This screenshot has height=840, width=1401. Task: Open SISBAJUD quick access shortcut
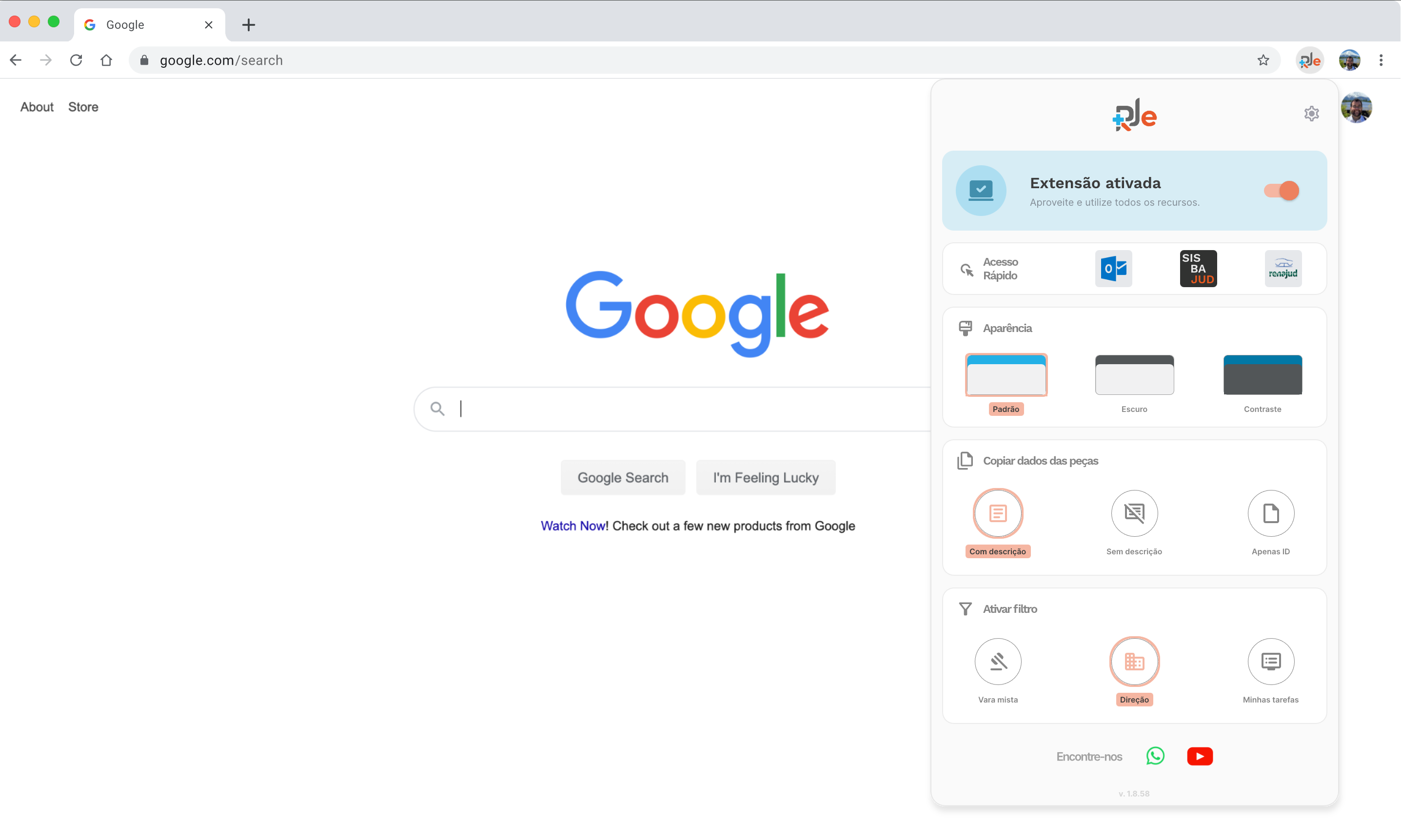pyautogui.click(x=1198, y=268)
